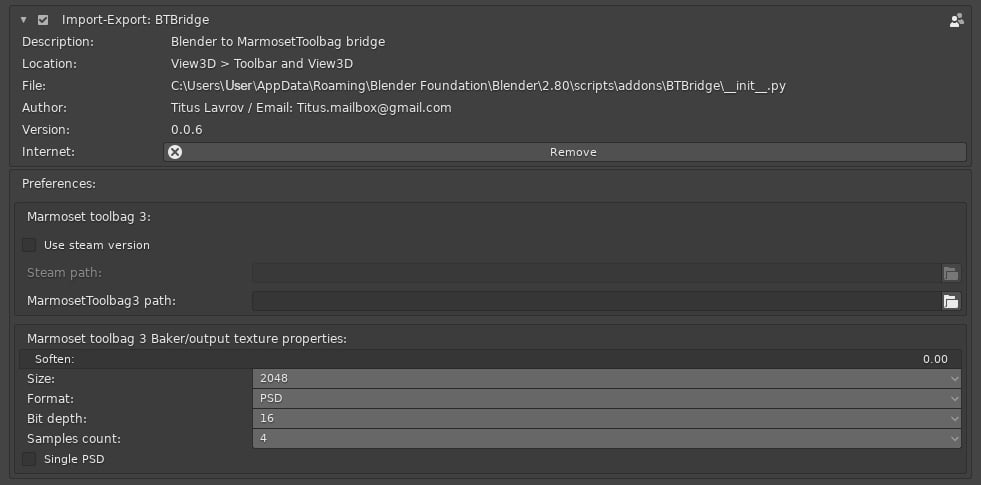Image resolution: width=981 pixels, height=485 pixels.
Task: Collapse the BTBridge addon details triangle
Action: coord(23,20)
